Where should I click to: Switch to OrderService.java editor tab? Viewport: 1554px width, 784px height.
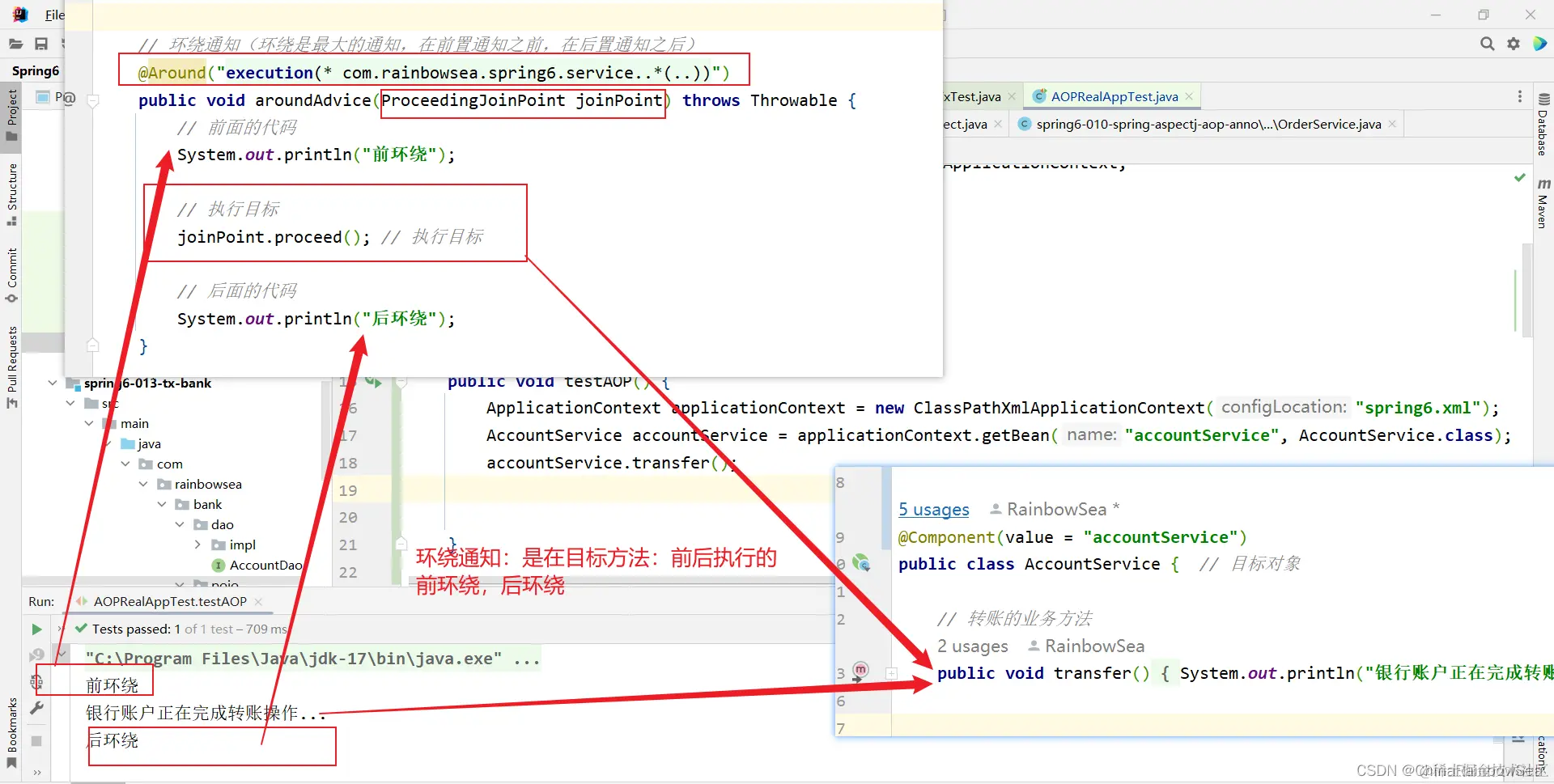1208,124
